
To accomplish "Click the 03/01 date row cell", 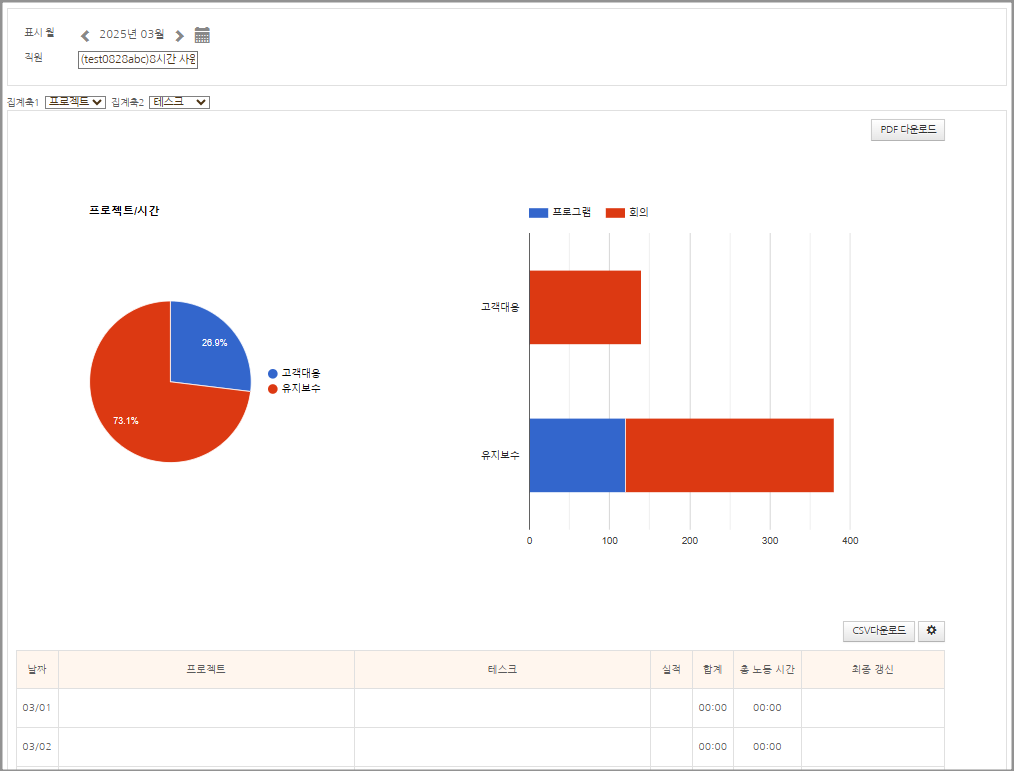I will point(37,708).
